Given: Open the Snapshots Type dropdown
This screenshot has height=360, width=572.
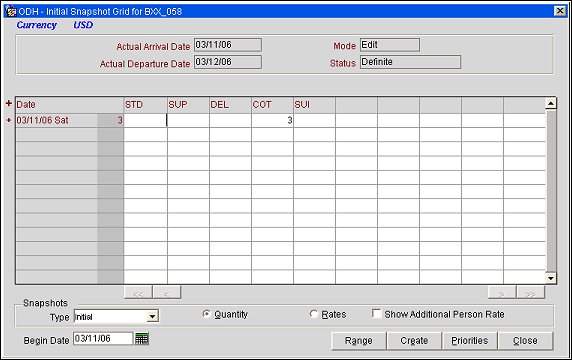Looking at the screenshot, I should click(x=152, y=317).
